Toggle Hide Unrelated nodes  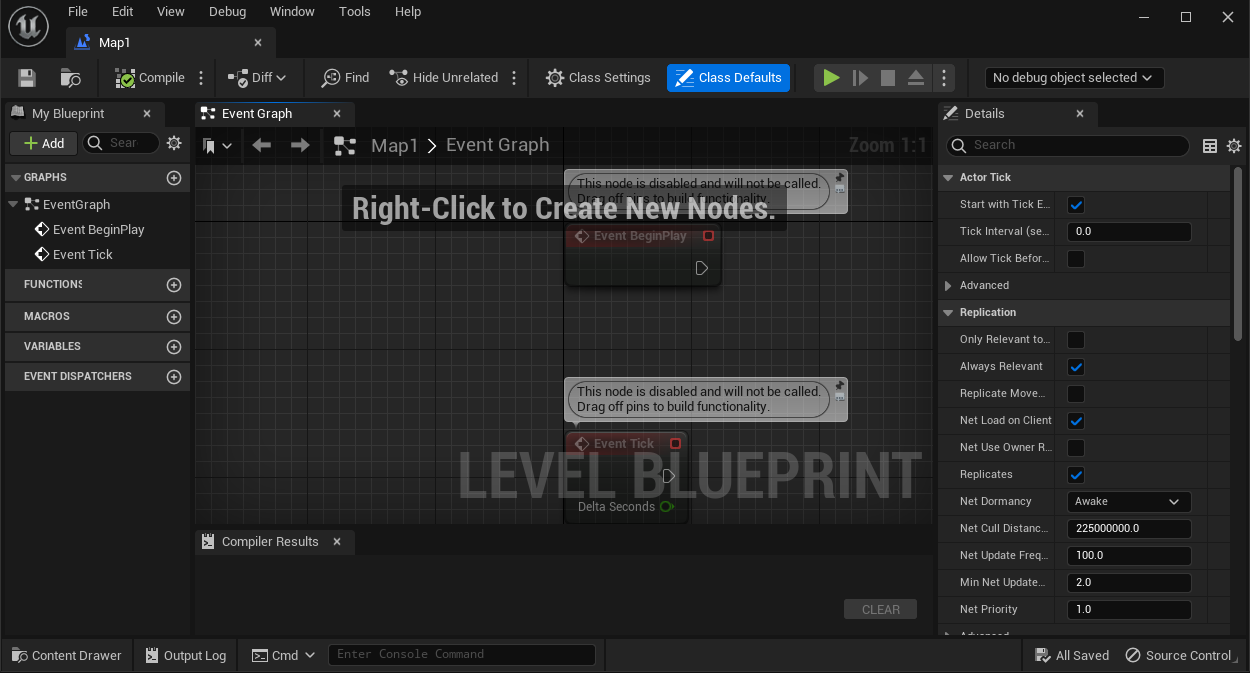[443, 78]
